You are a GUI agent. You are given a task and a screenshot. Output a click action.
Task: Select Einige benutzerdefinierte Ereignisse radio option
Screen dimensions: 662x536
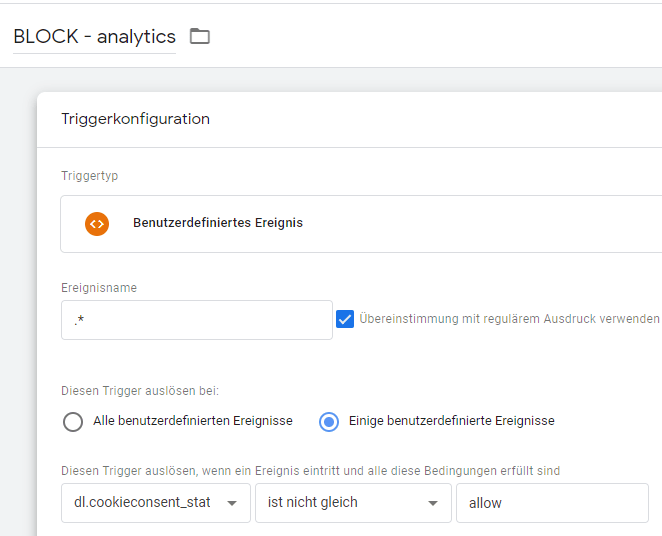point(329,422)
